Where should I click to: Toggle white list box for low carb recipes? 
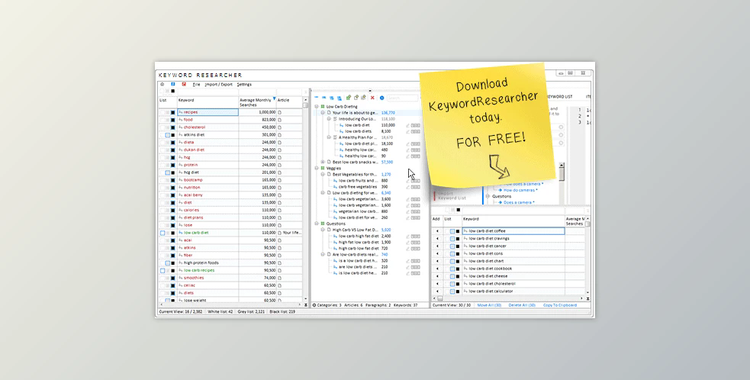(163, 270)
